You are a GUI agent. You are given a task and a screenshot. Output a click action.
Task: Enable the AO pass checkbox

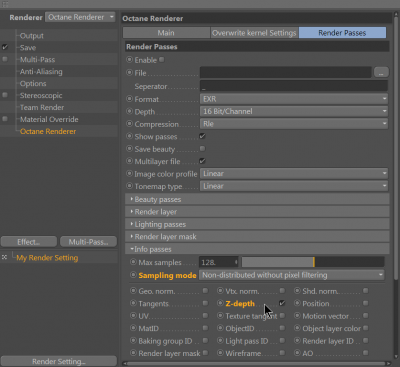tap(366, 353)
